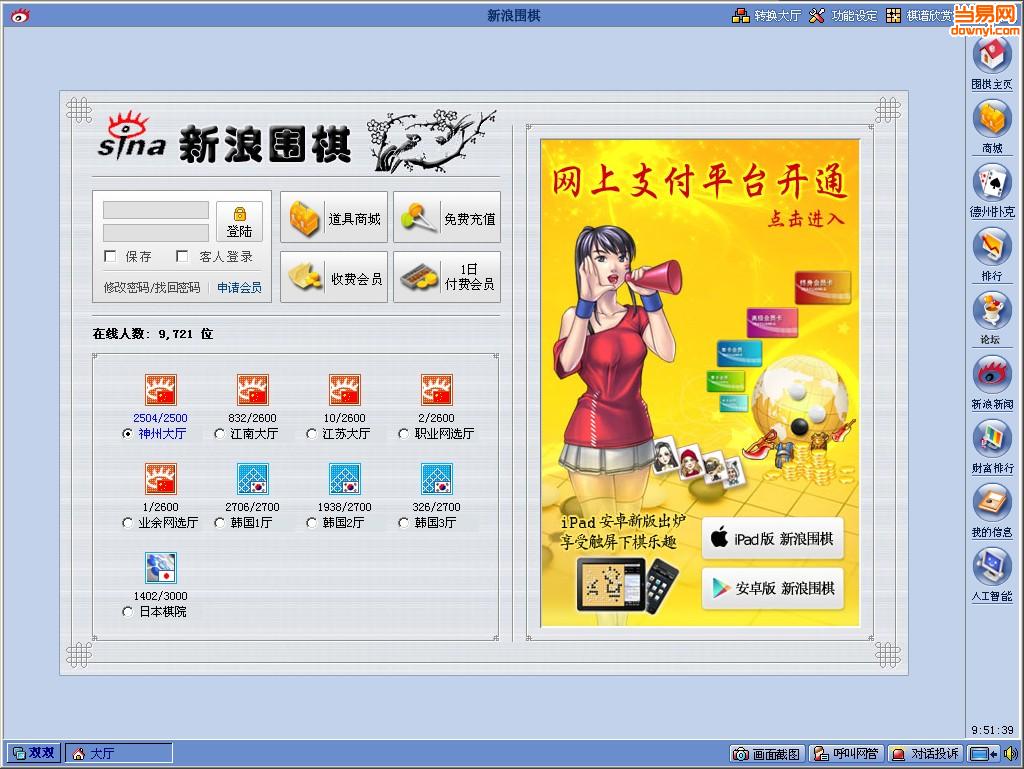Screen dimensions: 1024x769
Task: Launch 德州扑克 Texas Hold'em icon
Action: tap(991, 190)
